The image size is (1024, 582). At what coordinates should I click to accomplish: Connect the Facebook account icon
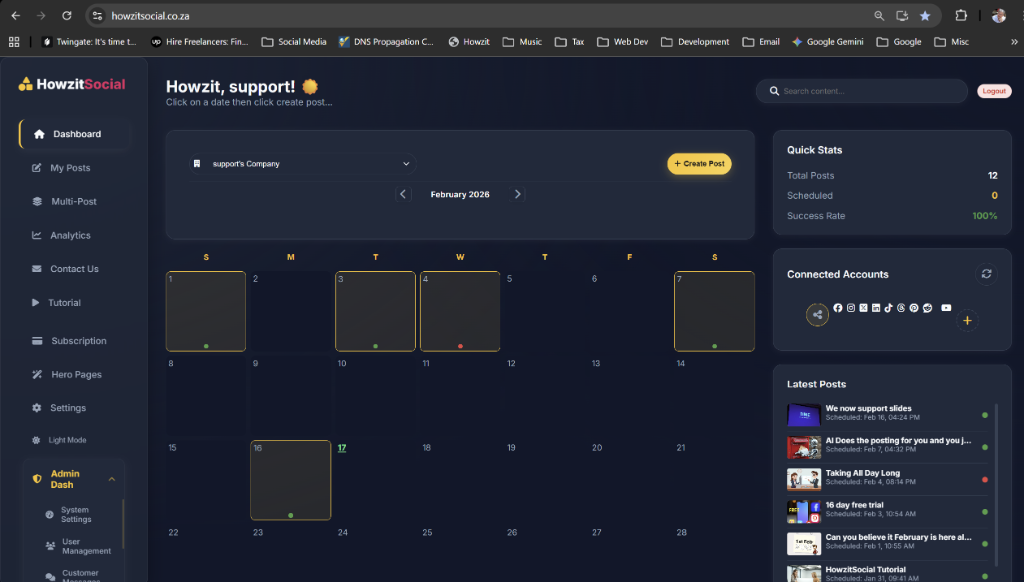[x=838, y=307]
